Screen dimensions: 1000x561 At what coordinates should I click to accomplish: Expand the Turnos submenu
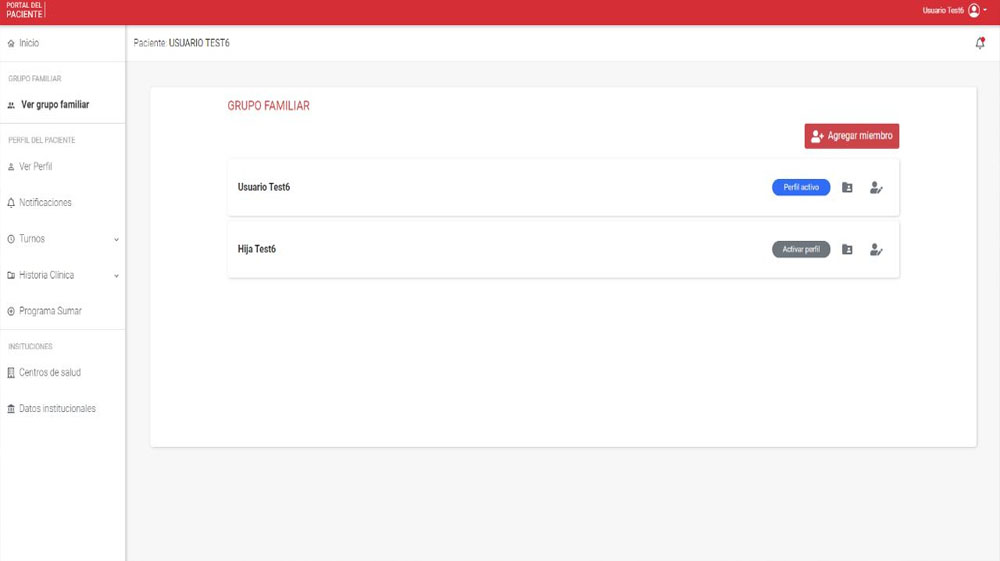pyautogui.click(x=116, y=240)
